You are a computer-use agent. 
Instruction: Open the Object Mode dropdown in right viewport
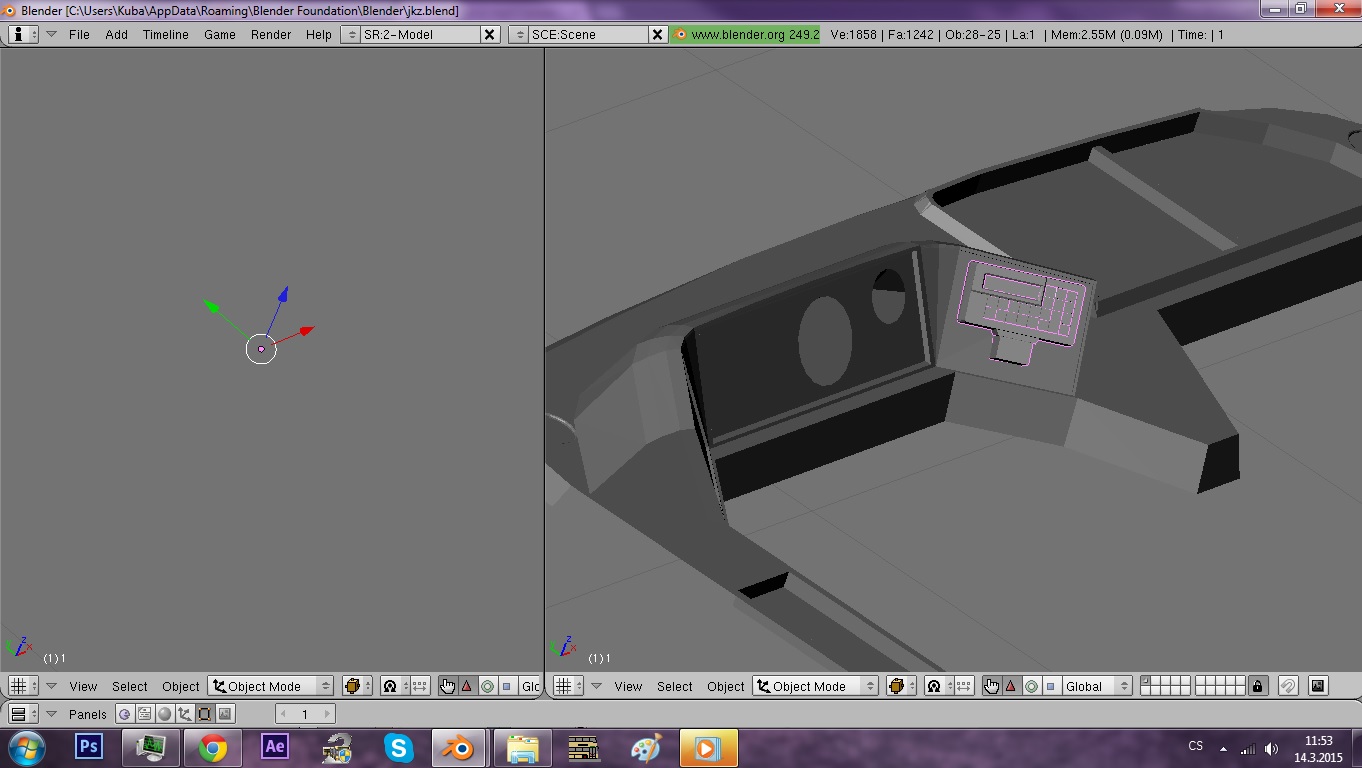click(816, 686)
